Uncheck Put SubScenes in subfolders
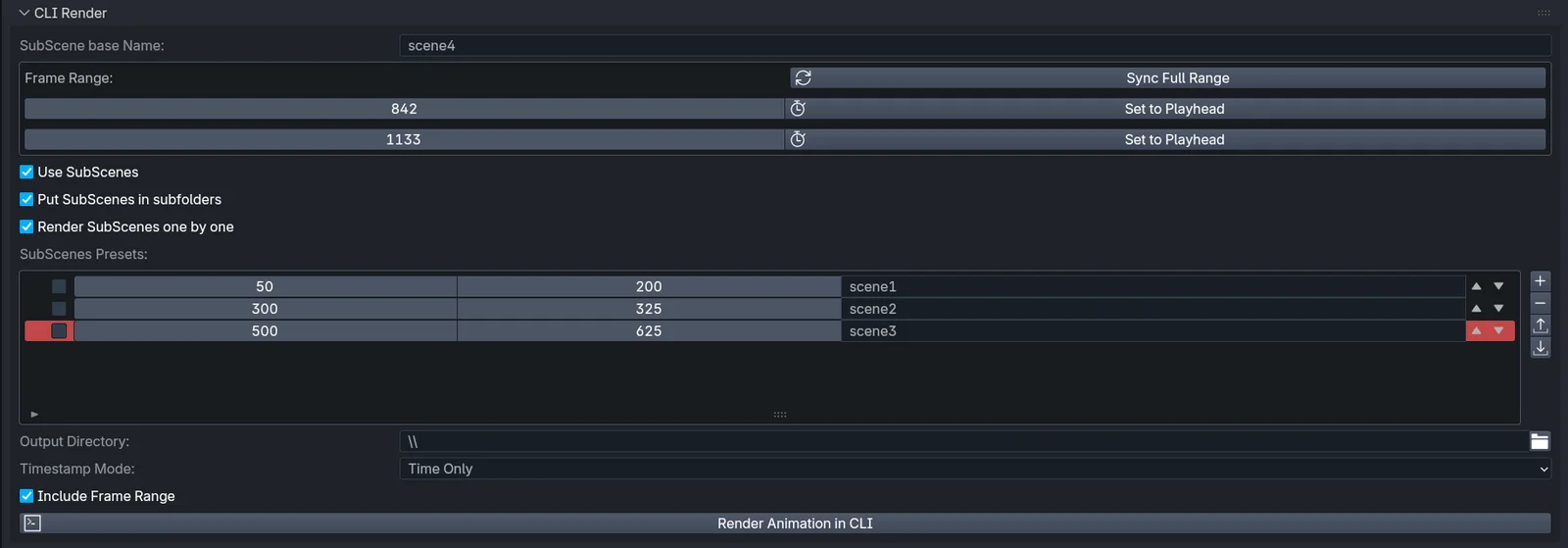Image resolution: width=1568 pixels, height=548 pixels. coord(26,200)
